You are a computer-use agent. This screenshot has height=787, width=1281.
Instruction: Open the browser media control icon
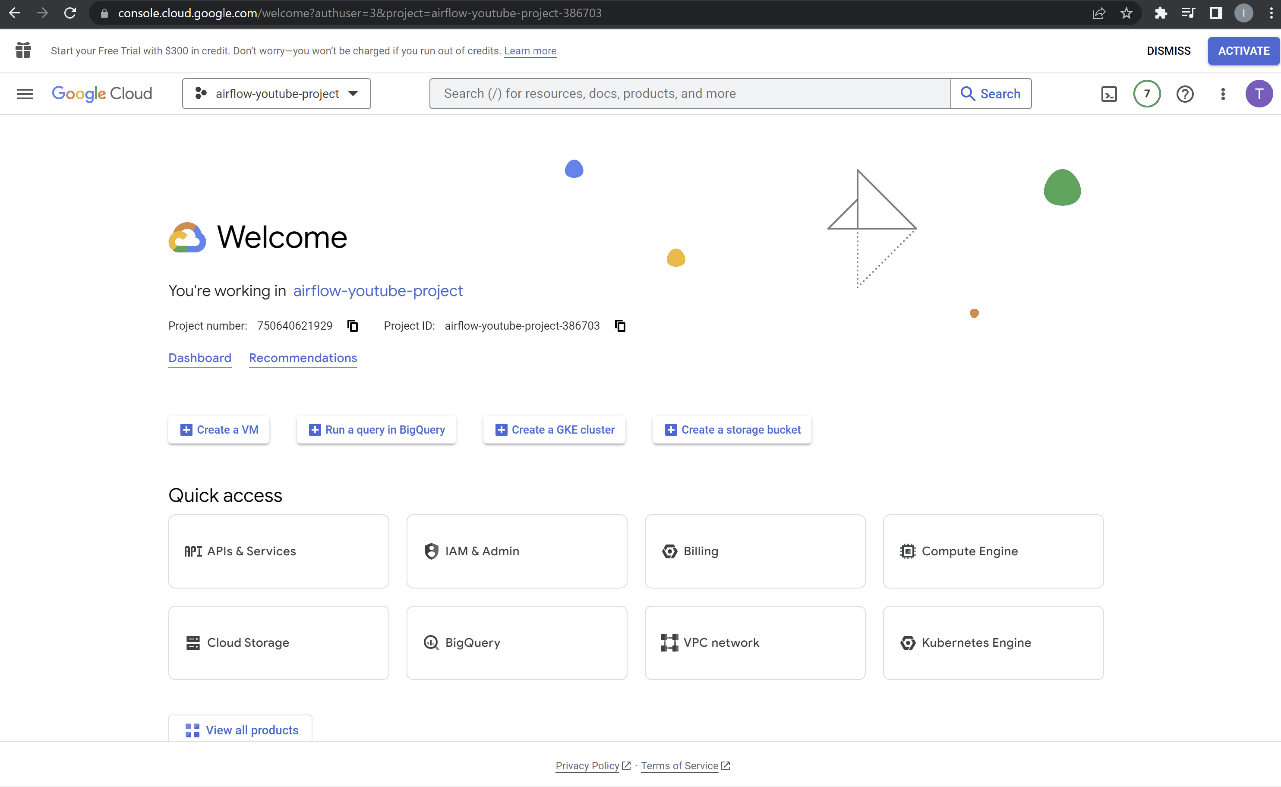click(x=1188, y=13)
